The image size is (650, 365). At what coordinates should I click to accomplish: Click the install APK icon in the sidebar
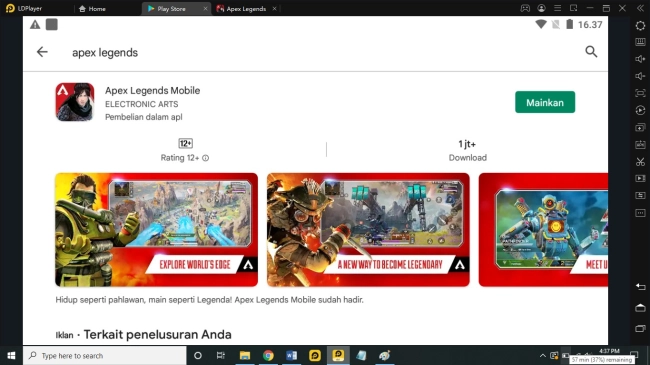click(640, 144)
